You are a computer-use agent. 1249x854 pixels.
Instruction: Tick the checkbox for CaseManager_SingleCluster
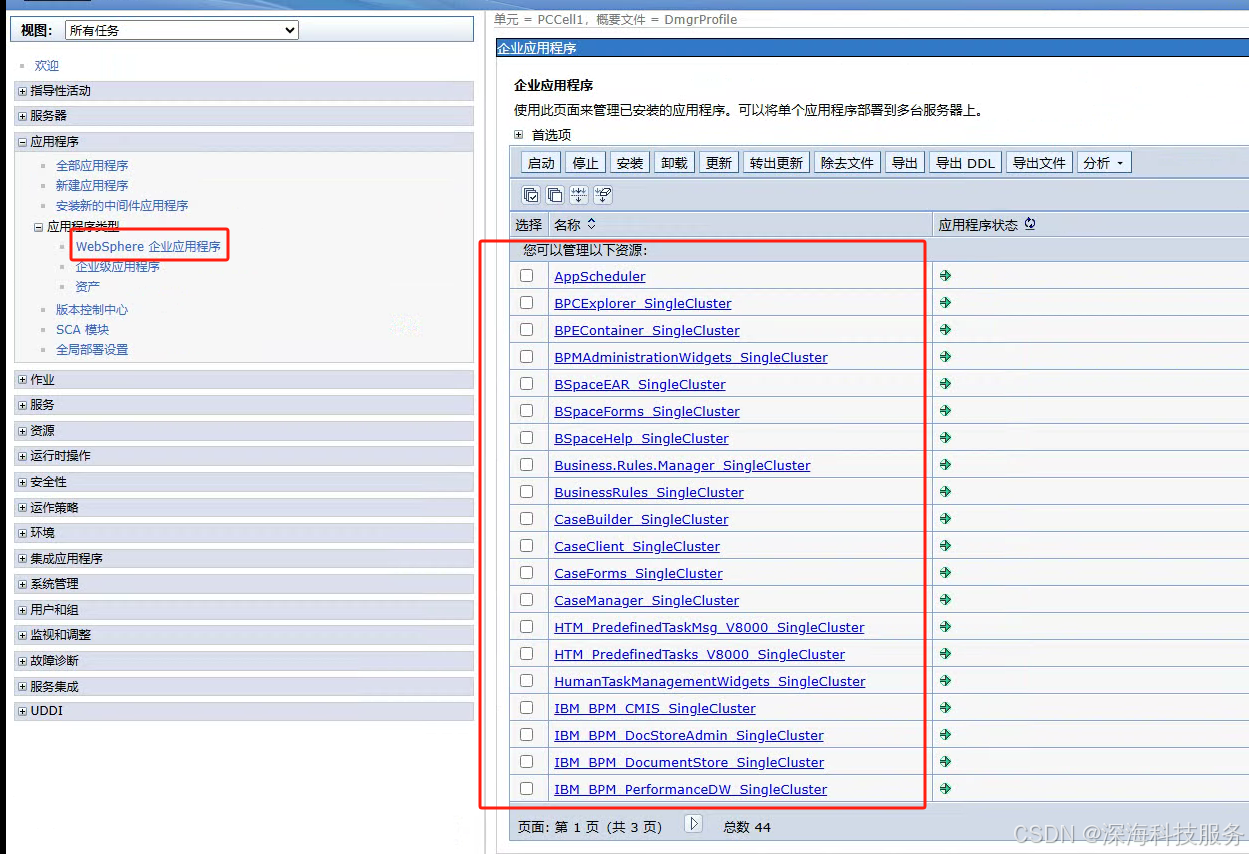pos(527,600)
